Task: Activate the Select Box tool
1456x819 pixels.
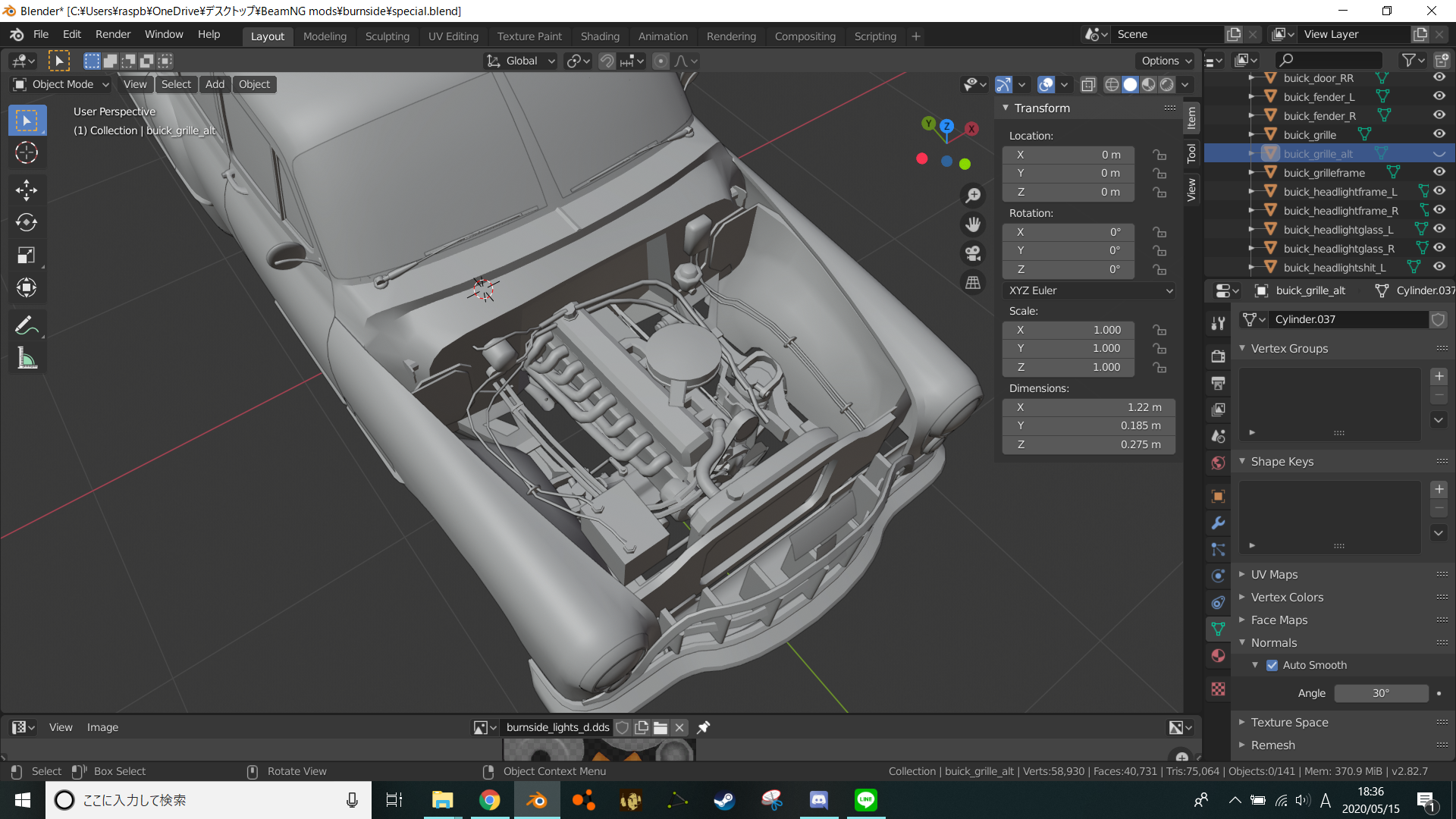Action: [27, 121]
